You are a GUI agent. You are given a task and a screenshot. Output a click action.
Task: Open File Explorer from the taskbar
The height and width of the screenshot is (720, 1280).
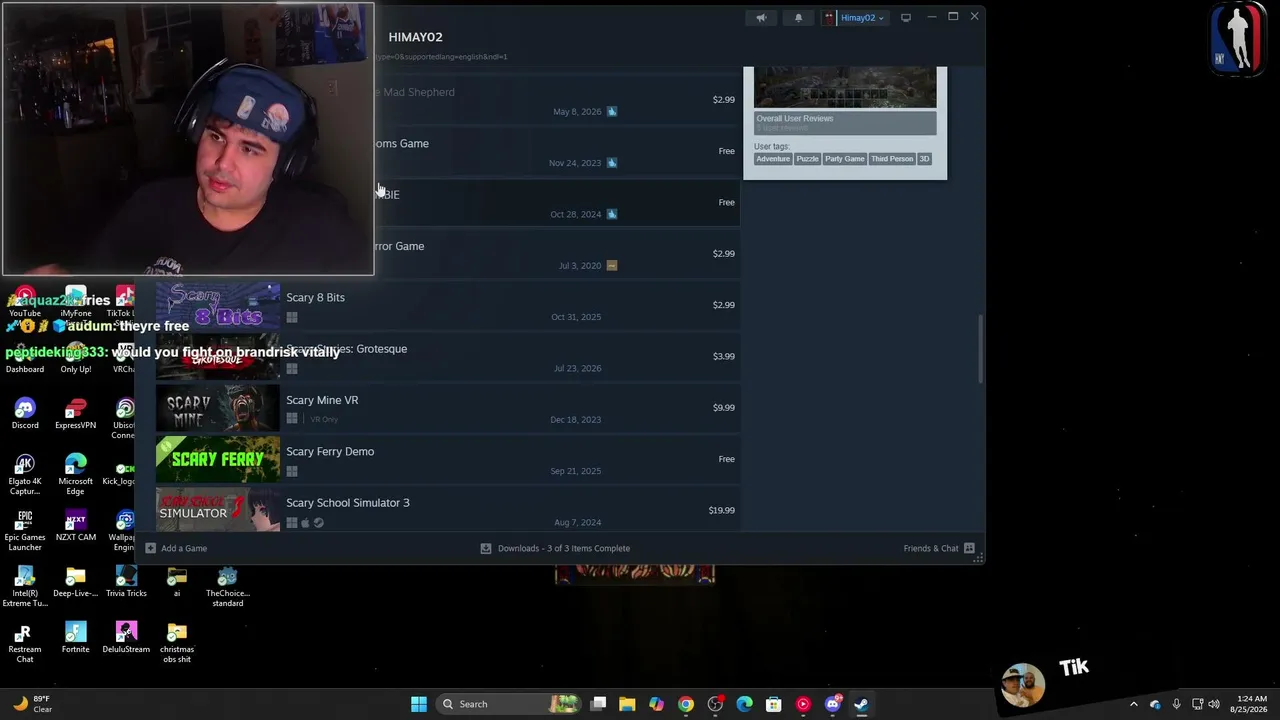(627, 704)
